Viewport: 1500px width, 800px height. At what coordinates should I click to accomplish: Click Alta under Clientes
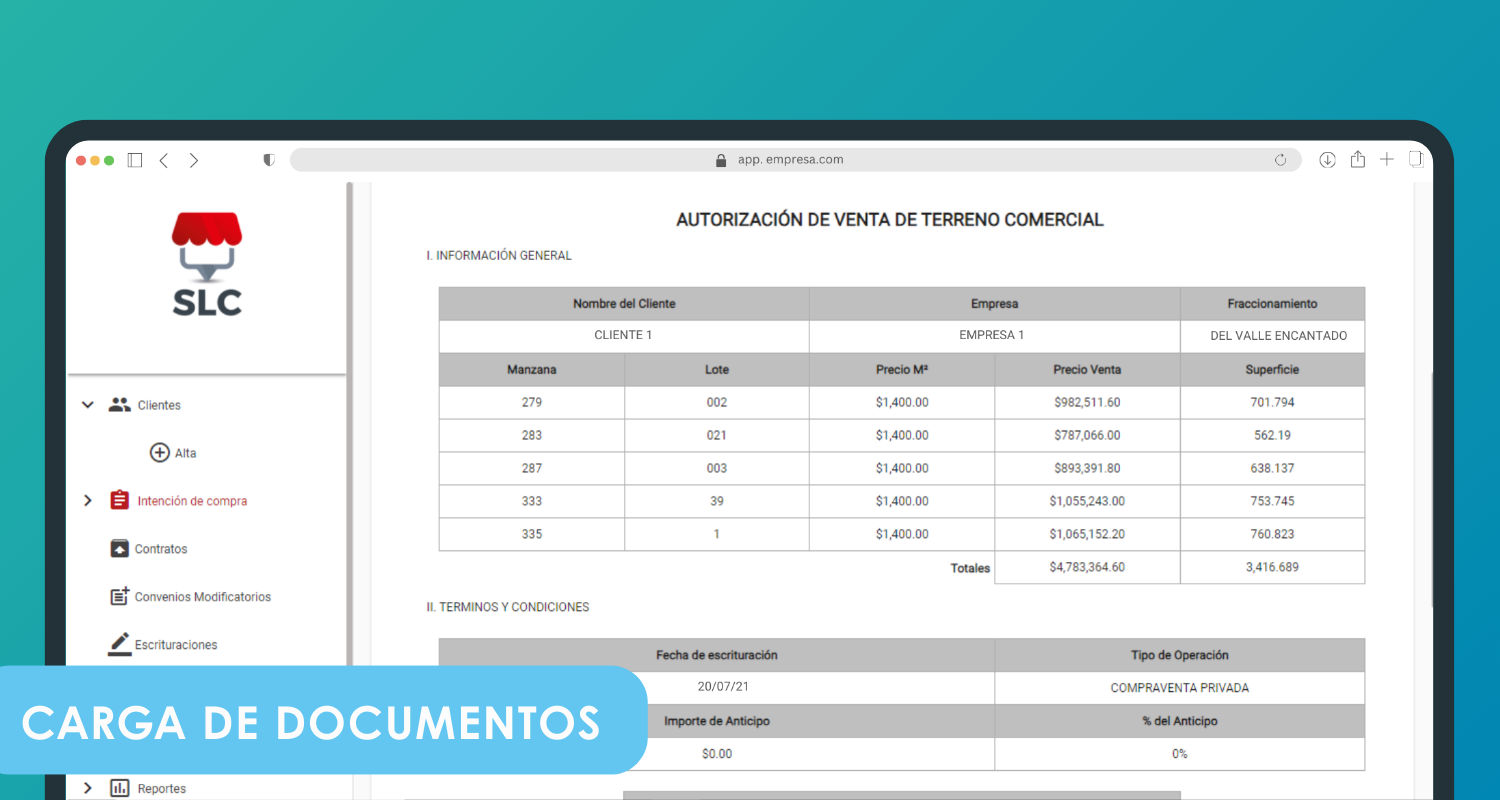186,453
